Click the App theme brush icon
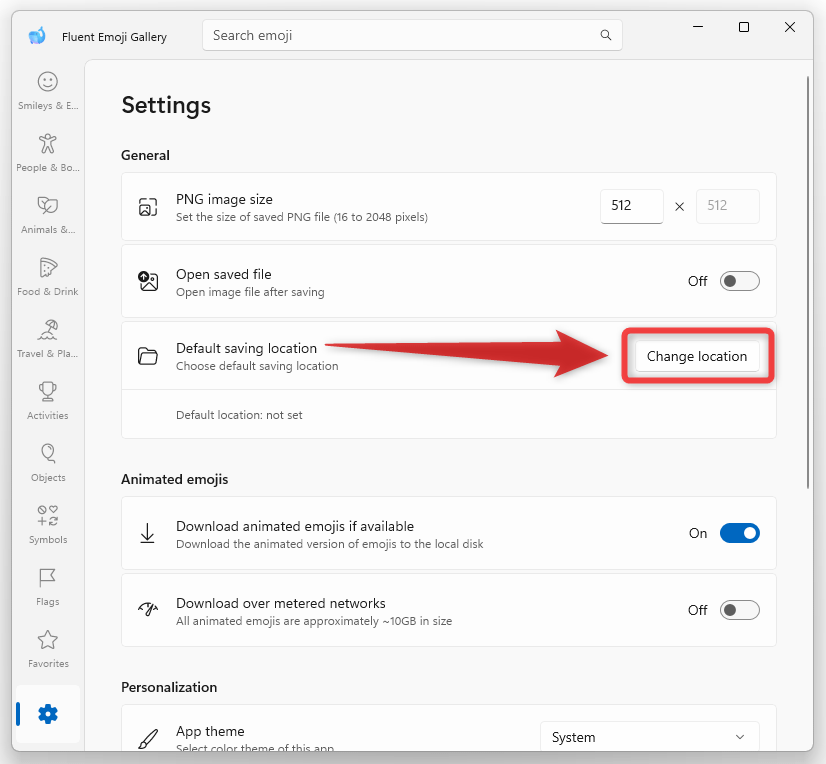Image resolution: width=826 pixels, height=764 pixels. point(148,738)
